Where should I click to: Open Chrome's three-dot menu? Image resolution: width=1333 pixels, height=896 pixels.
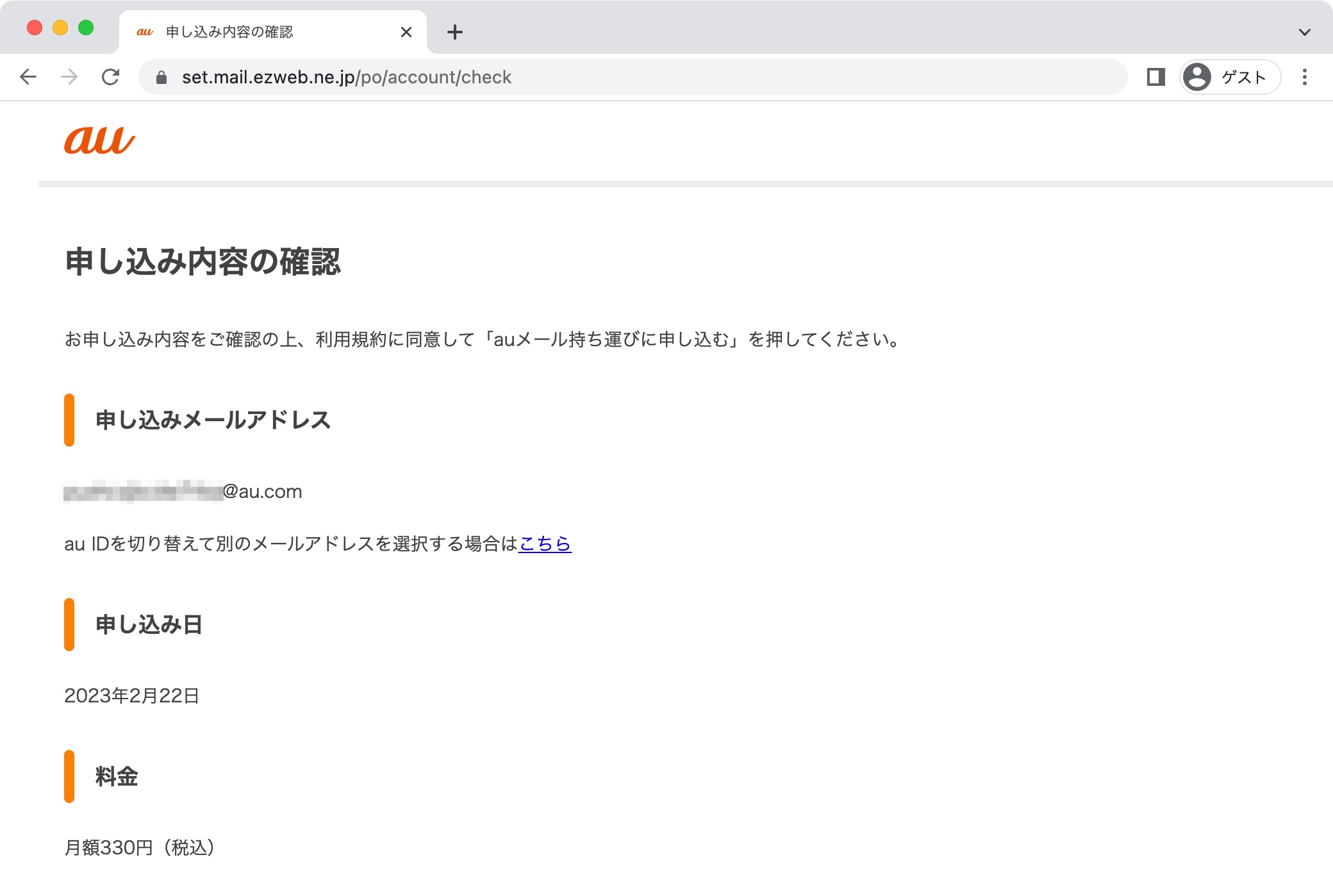pyautogui.click(x=1305, y=77)
